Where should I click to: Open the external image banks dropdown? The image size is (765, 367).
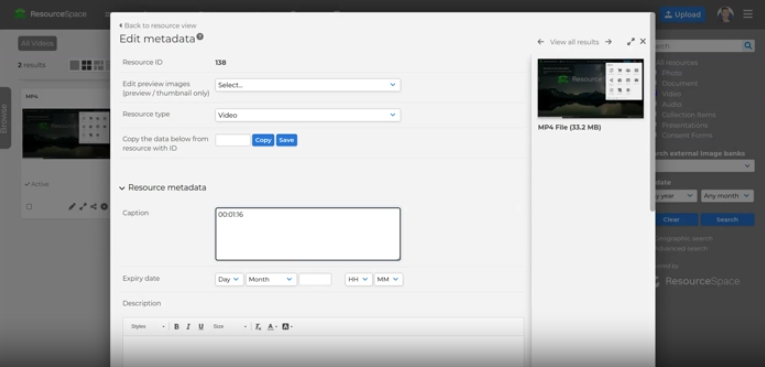[705, 166]
